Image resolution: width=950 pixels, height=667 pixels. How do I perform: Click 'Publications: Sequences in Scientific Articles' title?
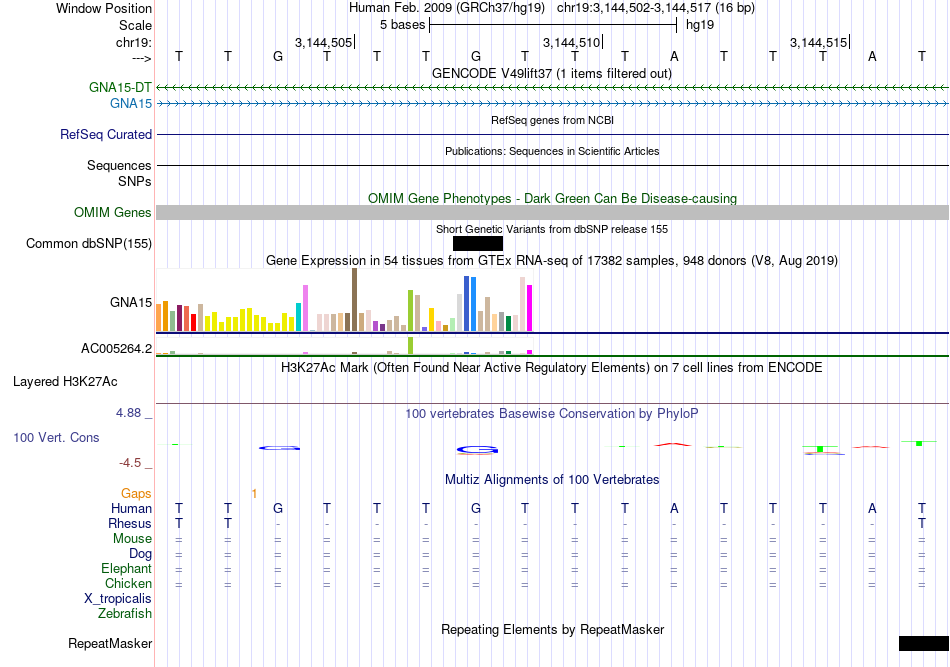click(552, 151)
